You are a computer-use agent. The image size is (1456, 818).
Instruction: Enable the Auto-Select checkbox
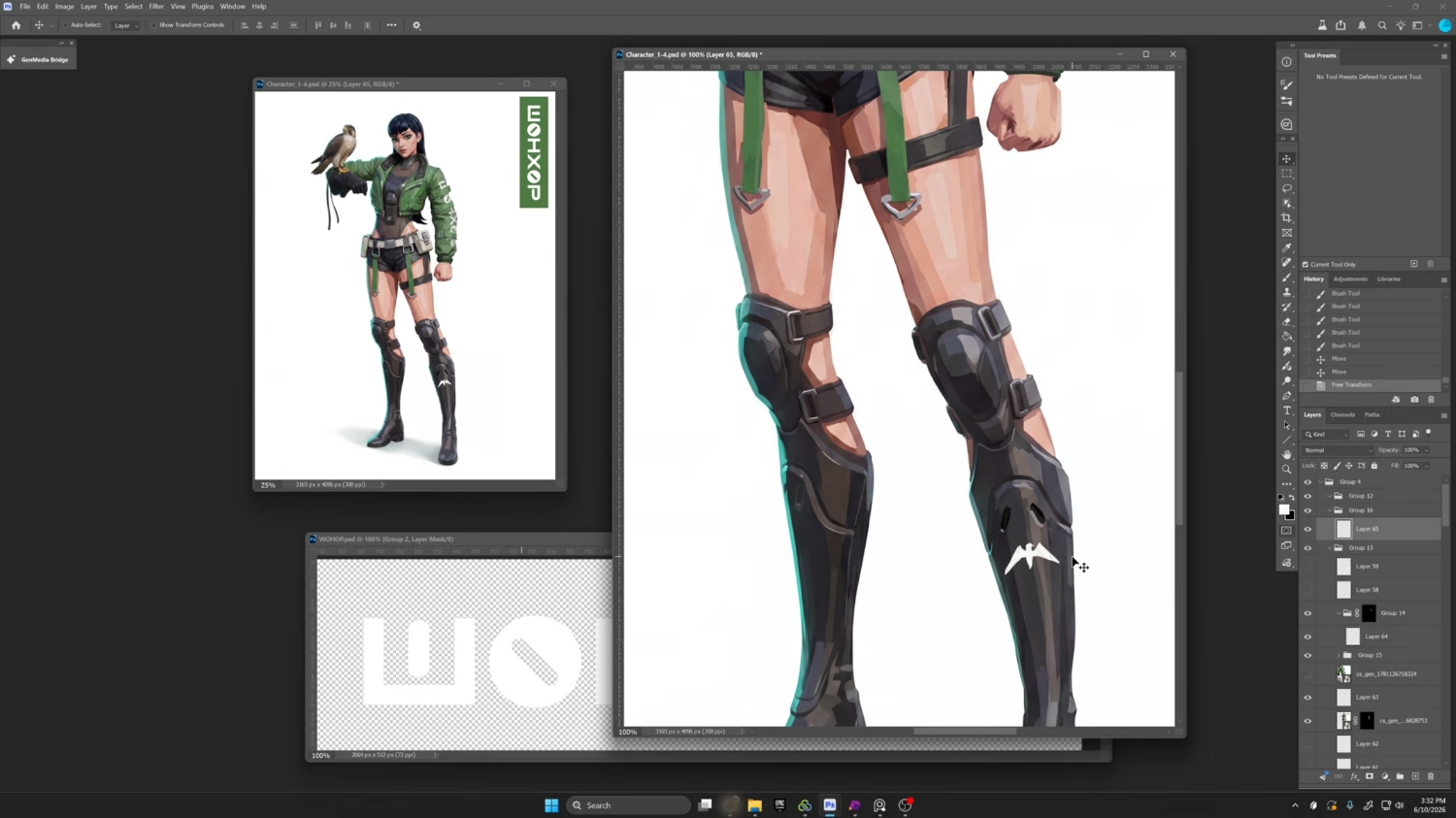65,25
